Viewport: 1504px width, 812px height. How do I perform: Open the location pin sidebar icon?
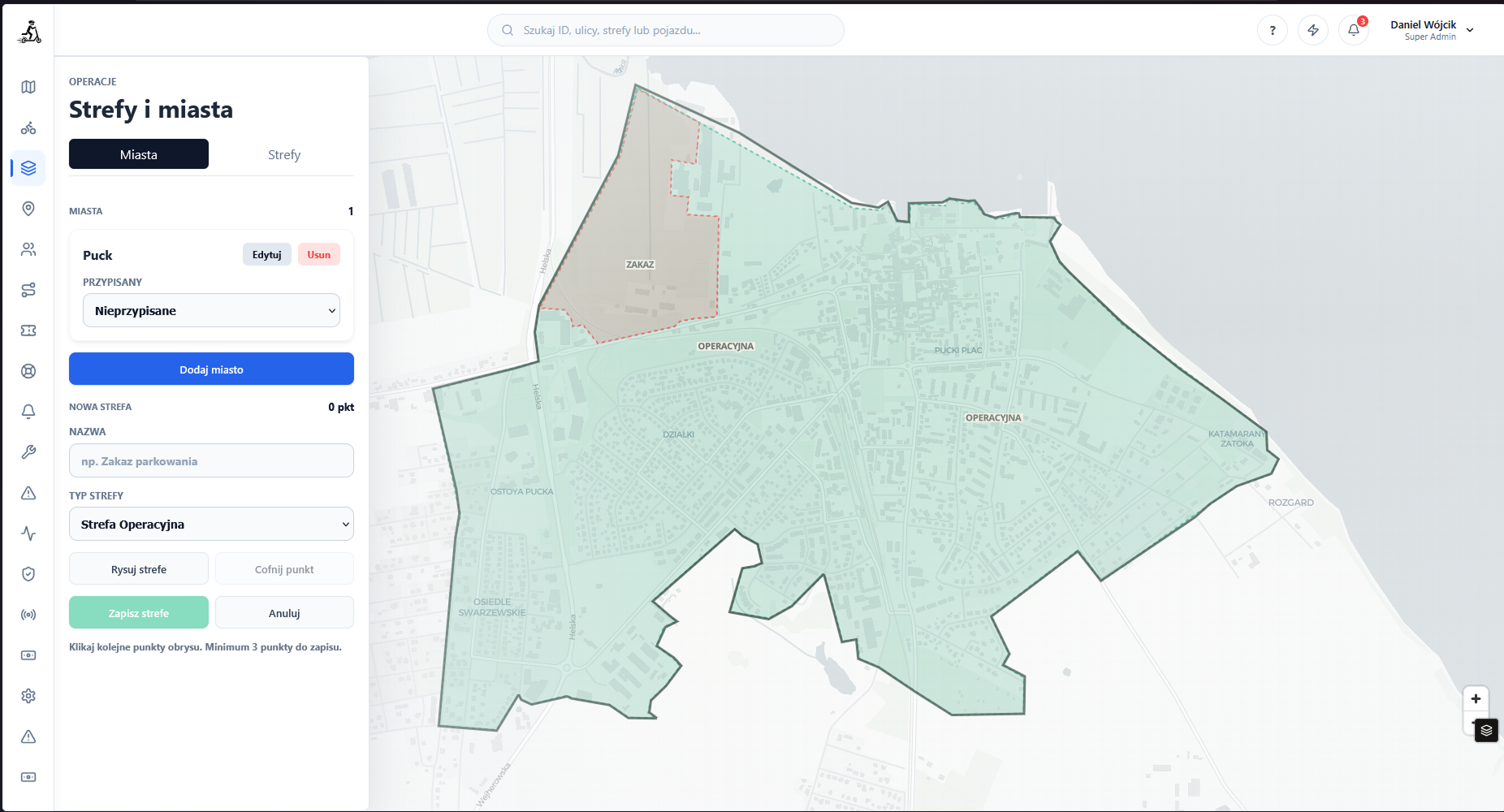pyautogui.click(x=28, y=209)
